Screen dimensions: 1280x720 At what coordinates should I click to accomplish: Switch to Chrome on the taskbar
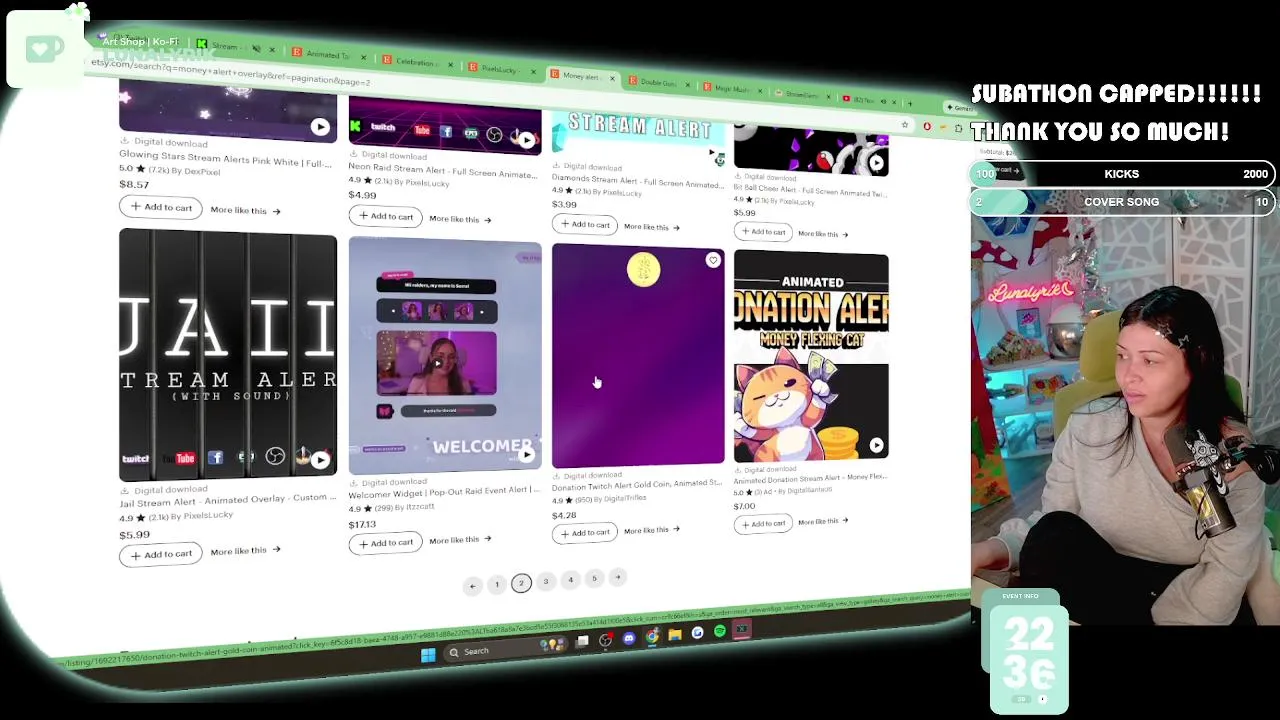[x=652, y=636]
